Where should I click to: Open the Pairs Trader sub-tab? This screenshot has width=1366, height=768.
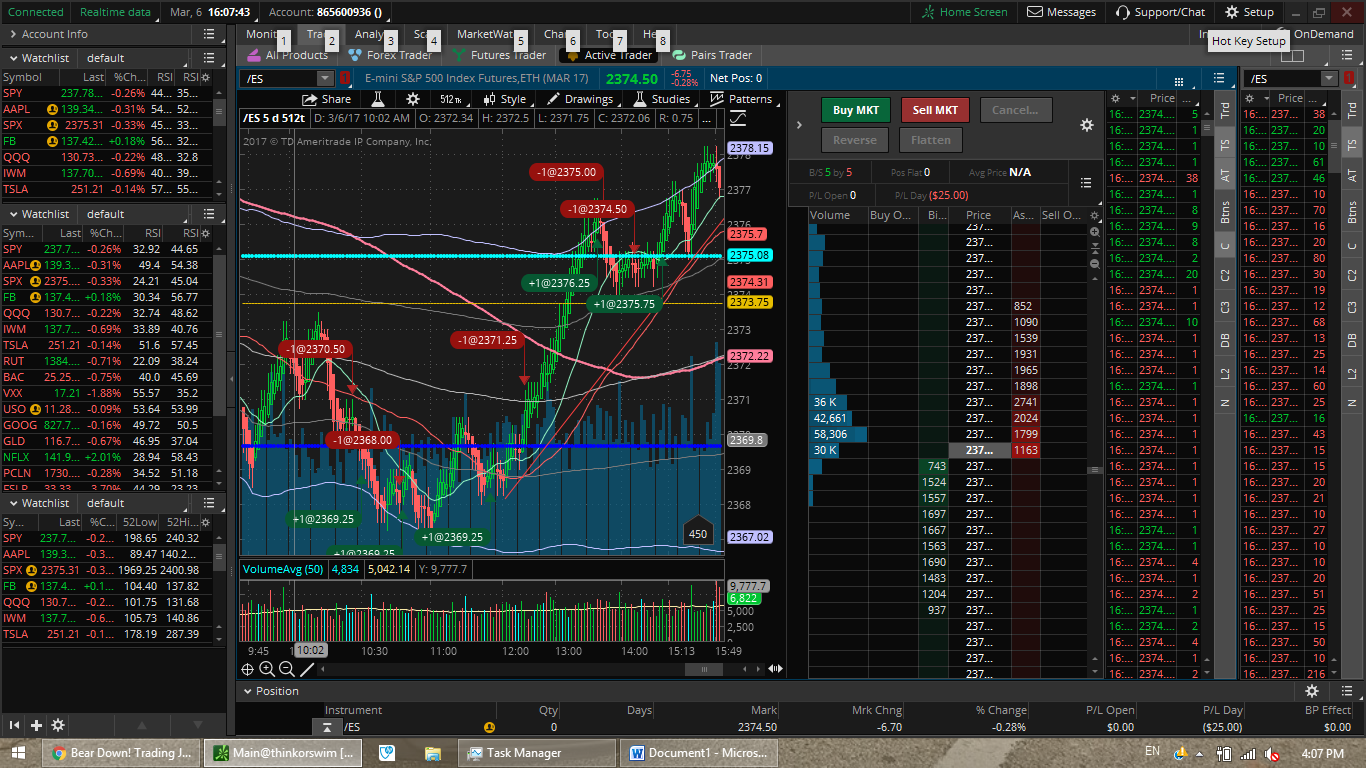pos(712,55)
